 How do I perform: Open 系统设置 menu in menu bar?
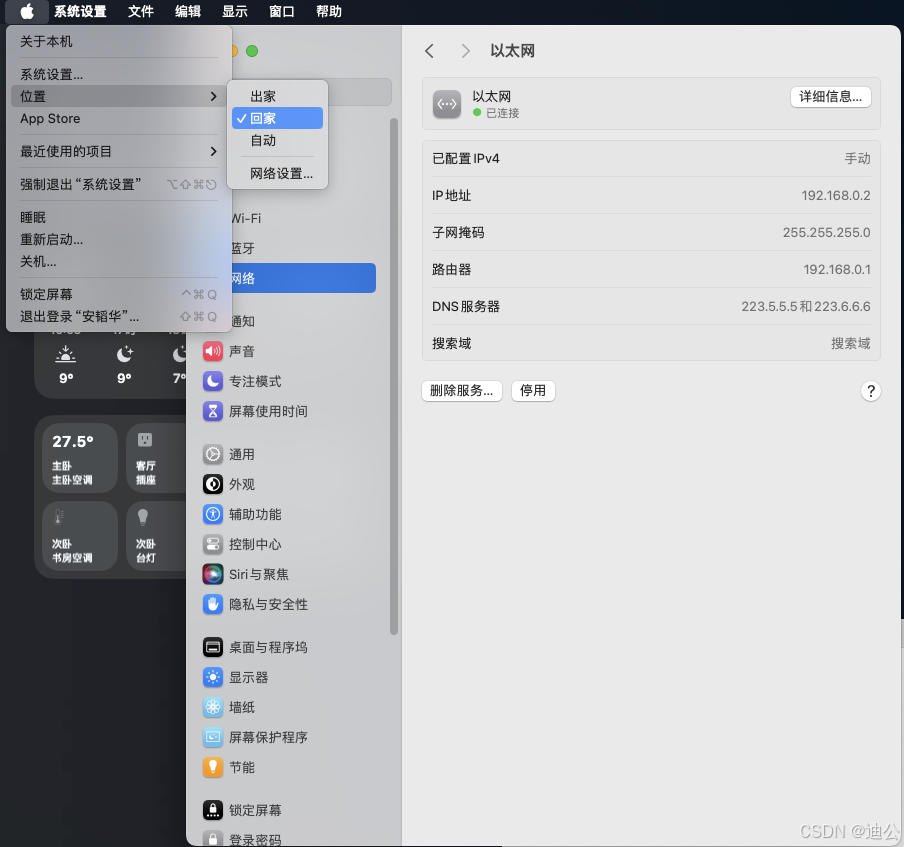(x=80, y=12)
